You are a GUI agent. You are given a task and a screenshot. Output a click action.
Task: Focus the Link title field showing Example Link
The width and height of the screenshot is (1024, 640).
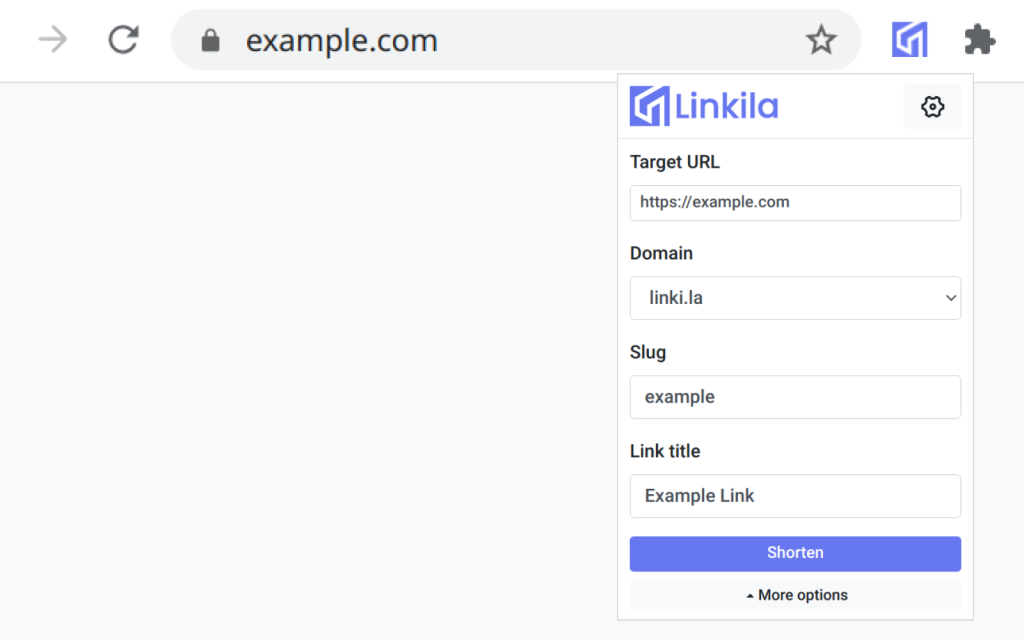coord(795,496)
